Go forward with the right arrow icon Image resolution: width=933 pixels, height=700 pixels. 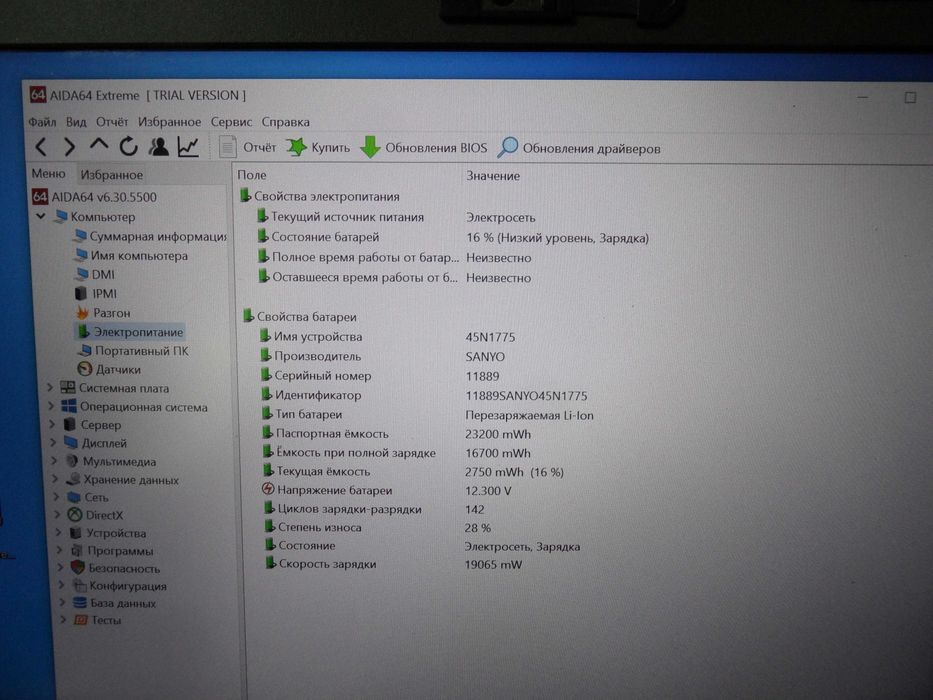point(69,146)
